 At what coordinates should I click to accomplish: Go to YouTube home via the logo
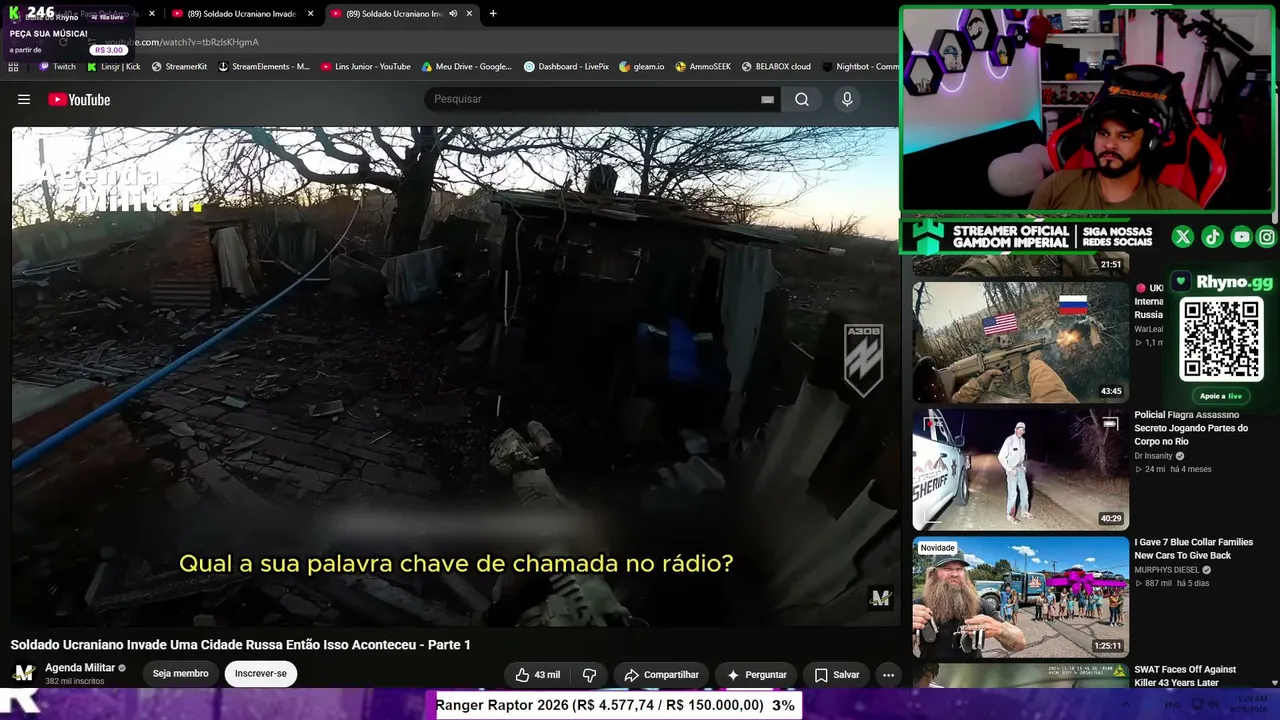(79, 99)
